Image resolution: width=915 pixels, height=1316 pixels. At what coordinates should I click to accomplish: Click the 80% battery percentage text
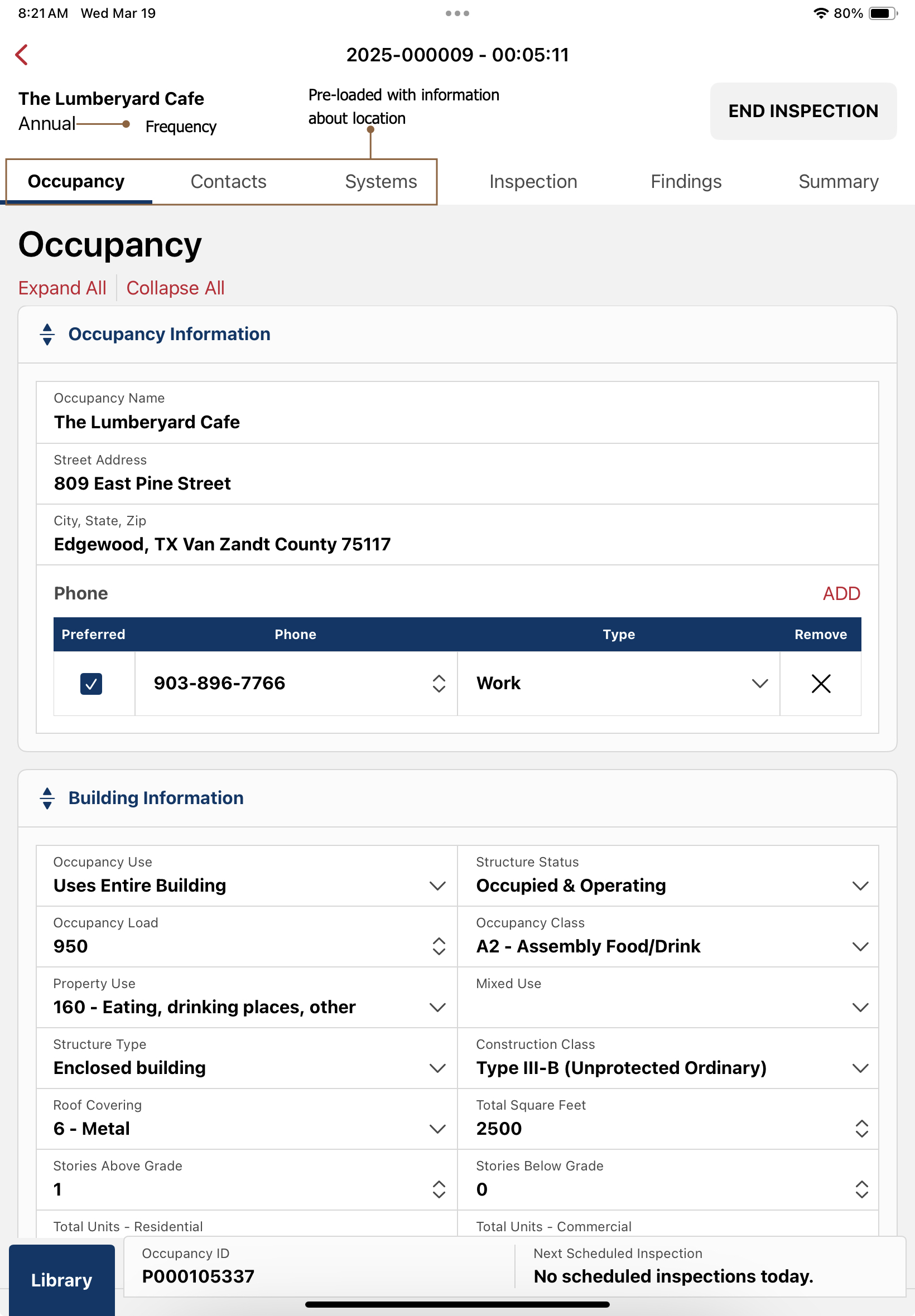pyautogui.click(x=848, y=13)
